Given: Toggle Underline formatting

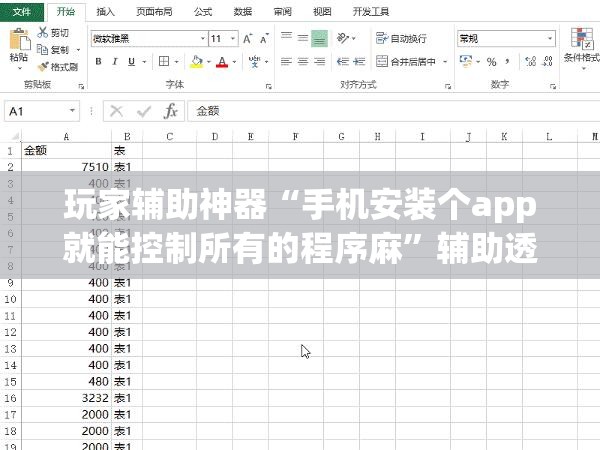Looking at the screenshot, I should [132, 61].
